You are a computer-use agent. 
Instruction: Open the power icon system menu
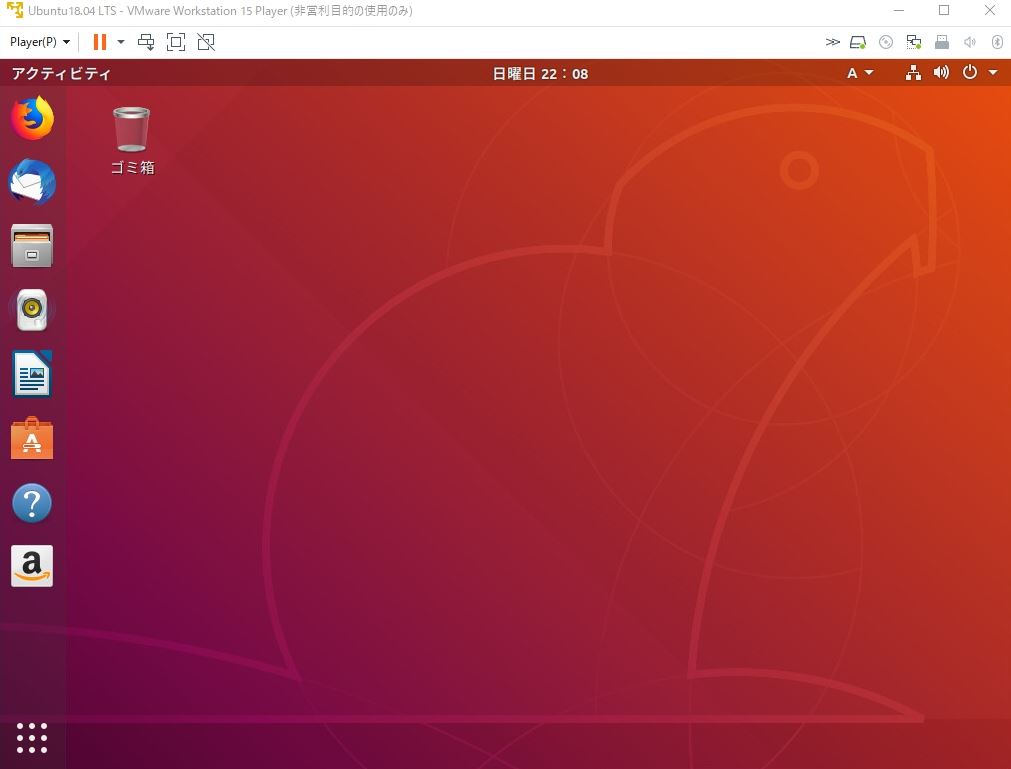(x=970, y=72)
